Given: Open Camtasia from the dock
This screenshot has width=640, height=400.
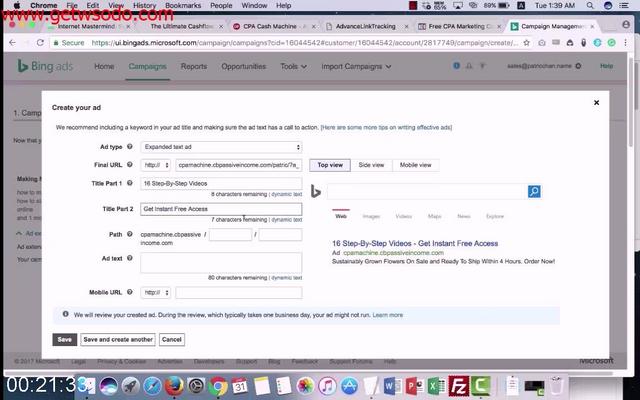Looking at the screenshot, I should (480, 385).
